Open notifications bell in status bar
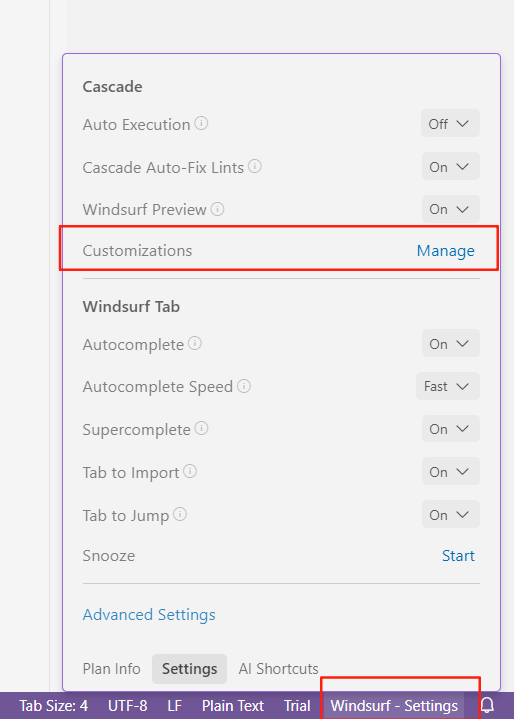 pos(487,705)
